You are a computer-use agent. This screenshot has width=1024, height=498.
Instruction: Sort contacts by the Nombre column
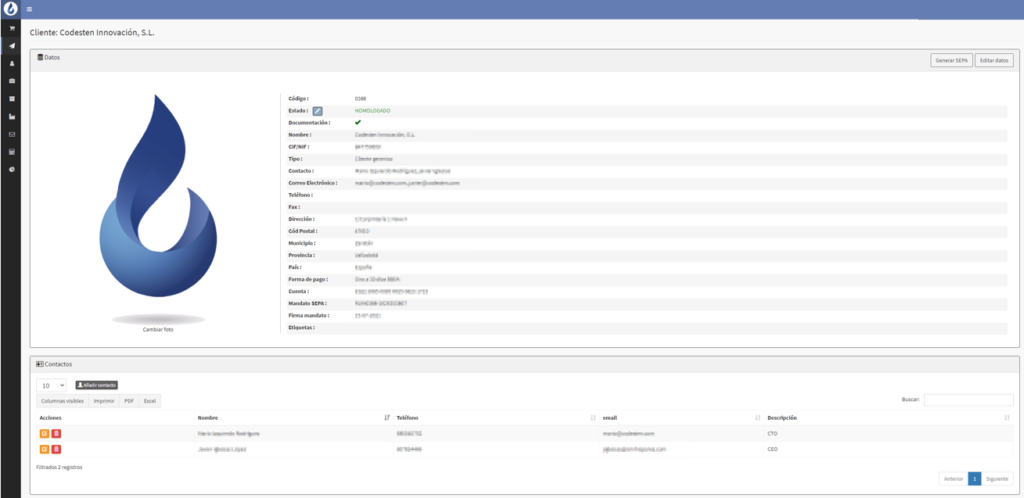[x=290, y=417]
